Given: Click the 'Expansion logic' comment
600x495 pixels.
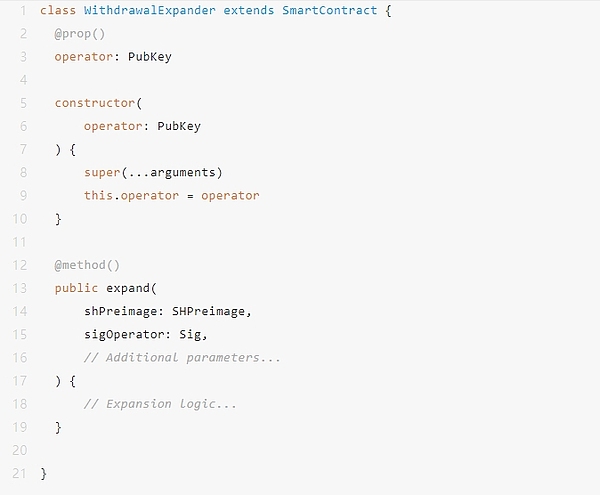Looking at the screenshot, I should coord(161,404).
